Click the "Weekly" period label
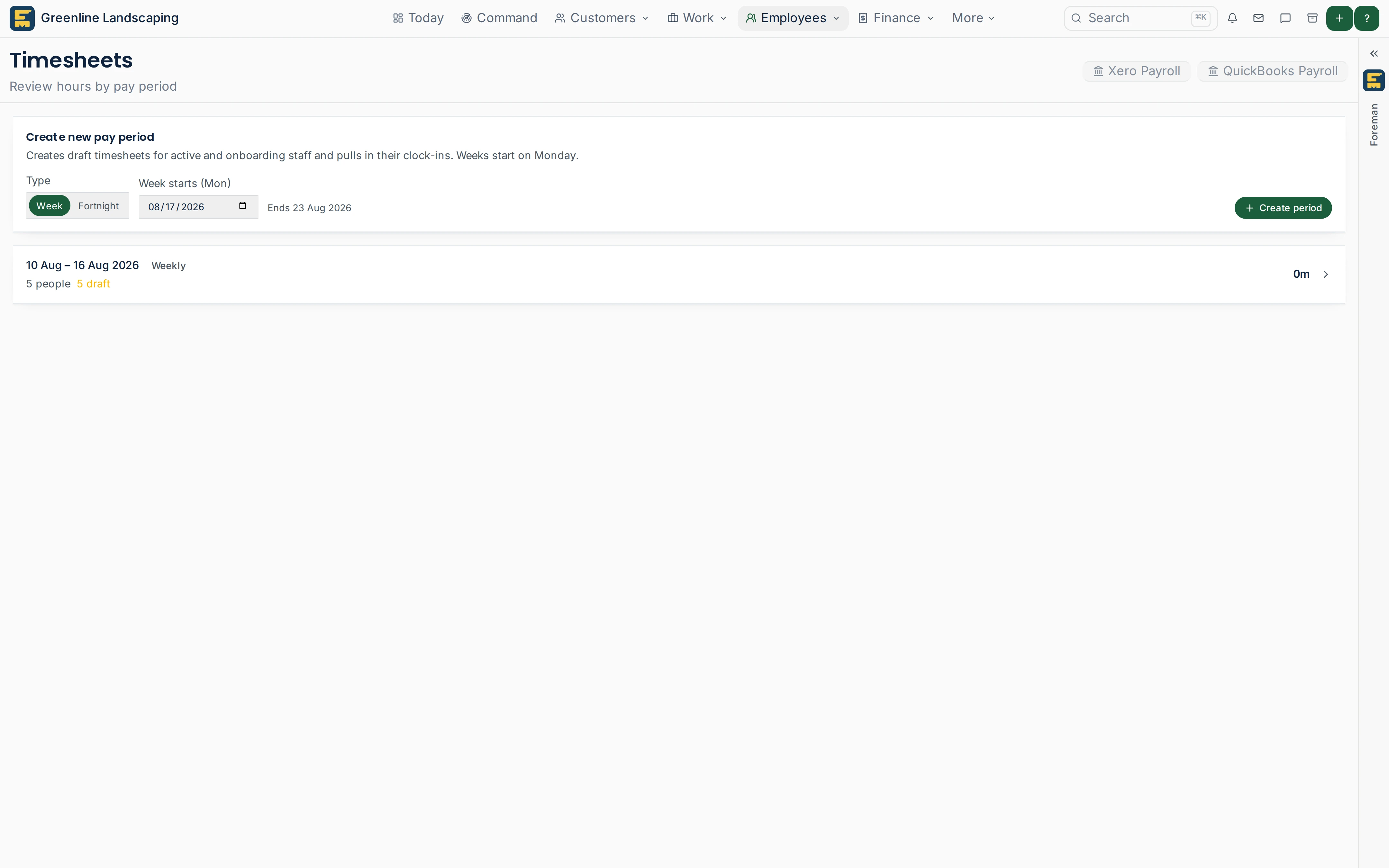The height and width of the screenshot is (868, 1389). 168,266
